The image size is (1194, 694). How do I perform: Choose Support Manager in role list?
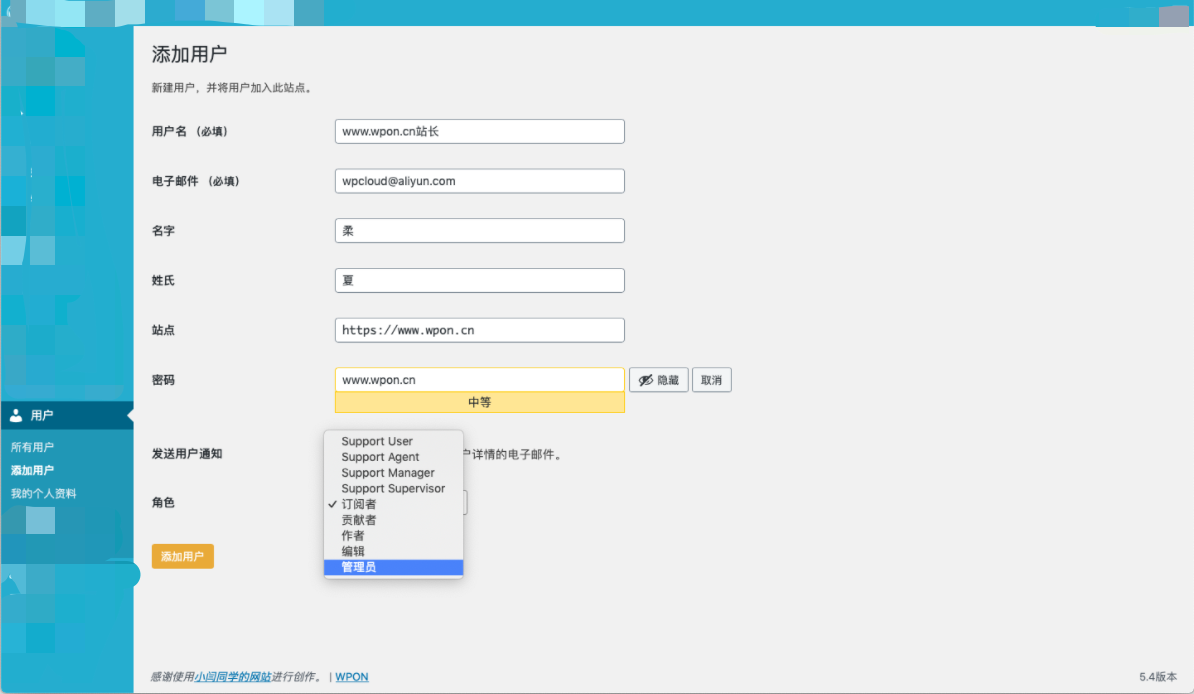coord(393,472)
